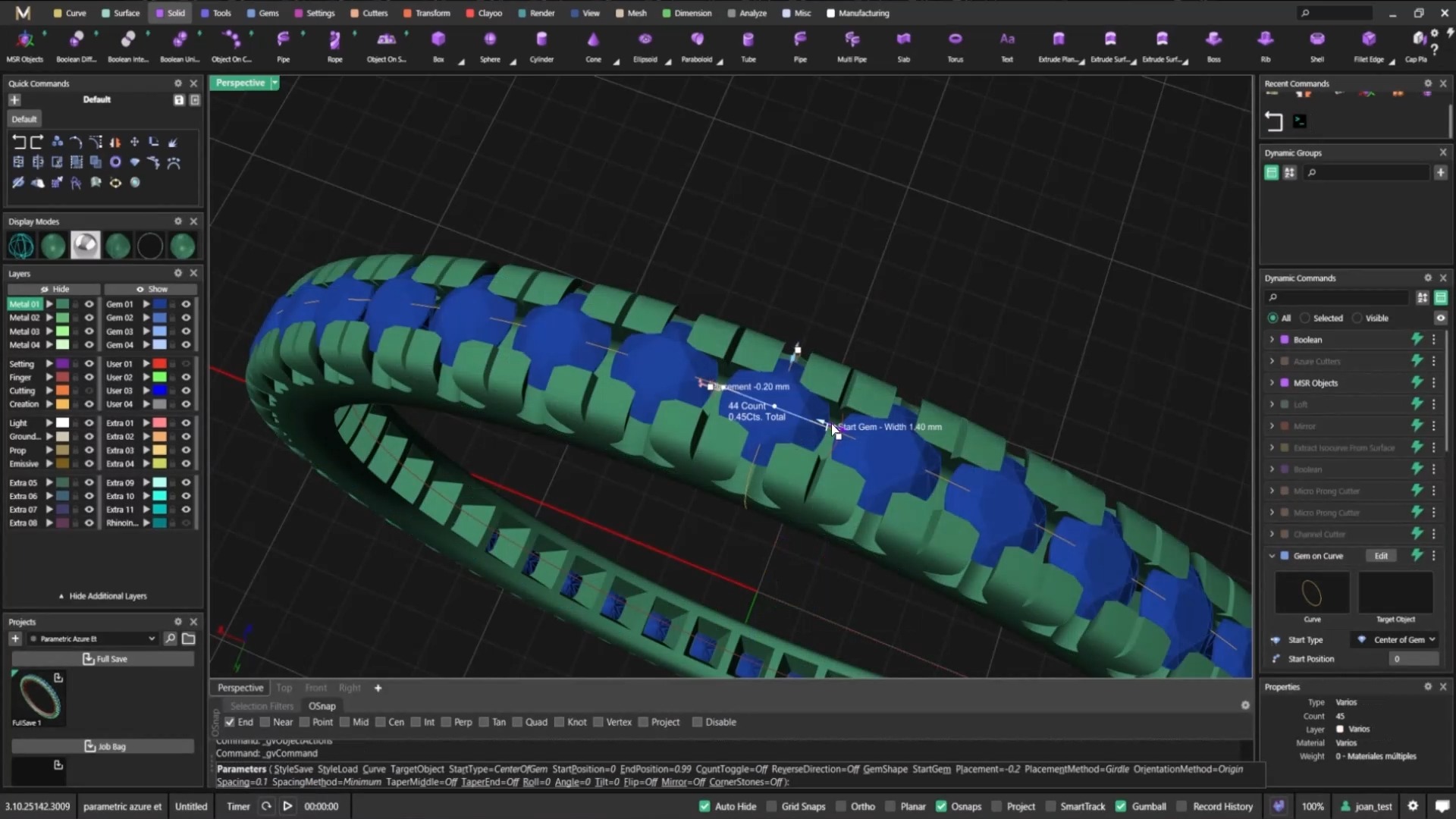Run the Gem on Curve lightning icon

[1417, 556]
